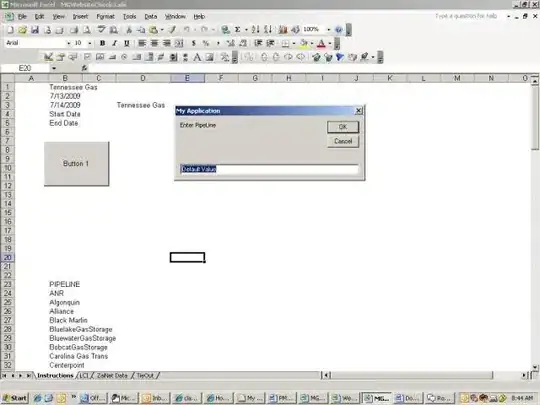Expand the Paste options dropdown arrow
The height and width of the screenshot is (405, 540).
click(x=162, y=30)
